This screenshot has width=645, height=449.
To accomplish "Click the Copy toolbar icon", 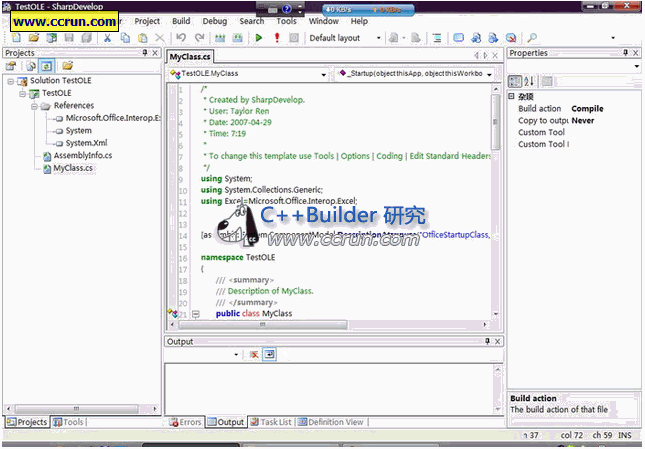I will click(125, 38).
